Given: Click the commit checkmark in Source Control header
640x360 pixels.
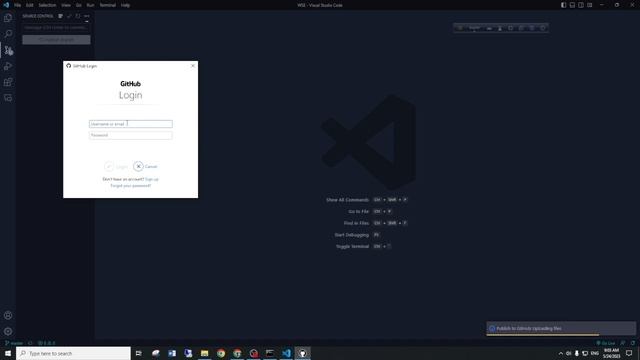Looking at the screenshot, I should tap(69, 16).
